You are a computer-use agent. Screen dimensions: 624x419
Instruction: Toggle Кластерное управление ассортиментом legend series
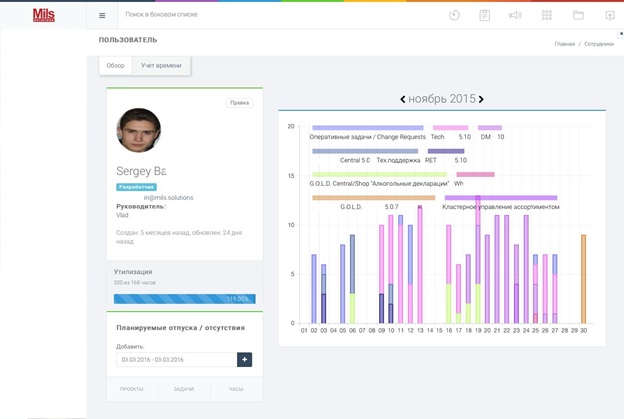tap(500, 207)
